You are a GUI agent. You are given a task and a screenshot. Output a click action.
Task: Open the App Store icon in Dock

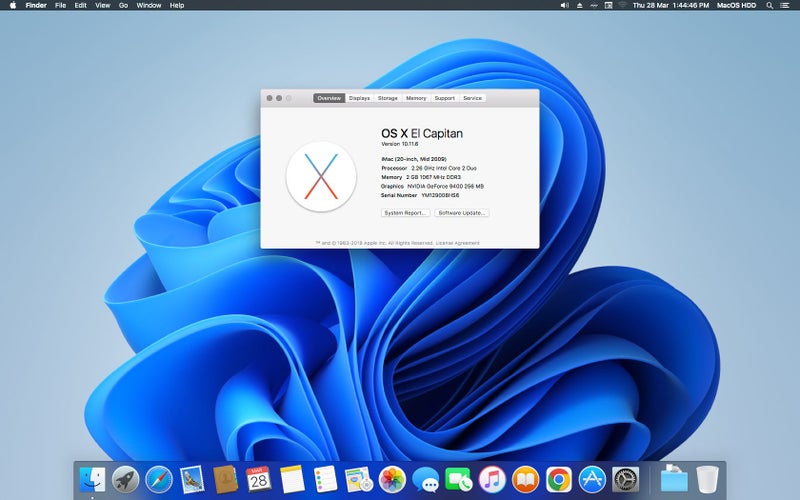(592, 480)
